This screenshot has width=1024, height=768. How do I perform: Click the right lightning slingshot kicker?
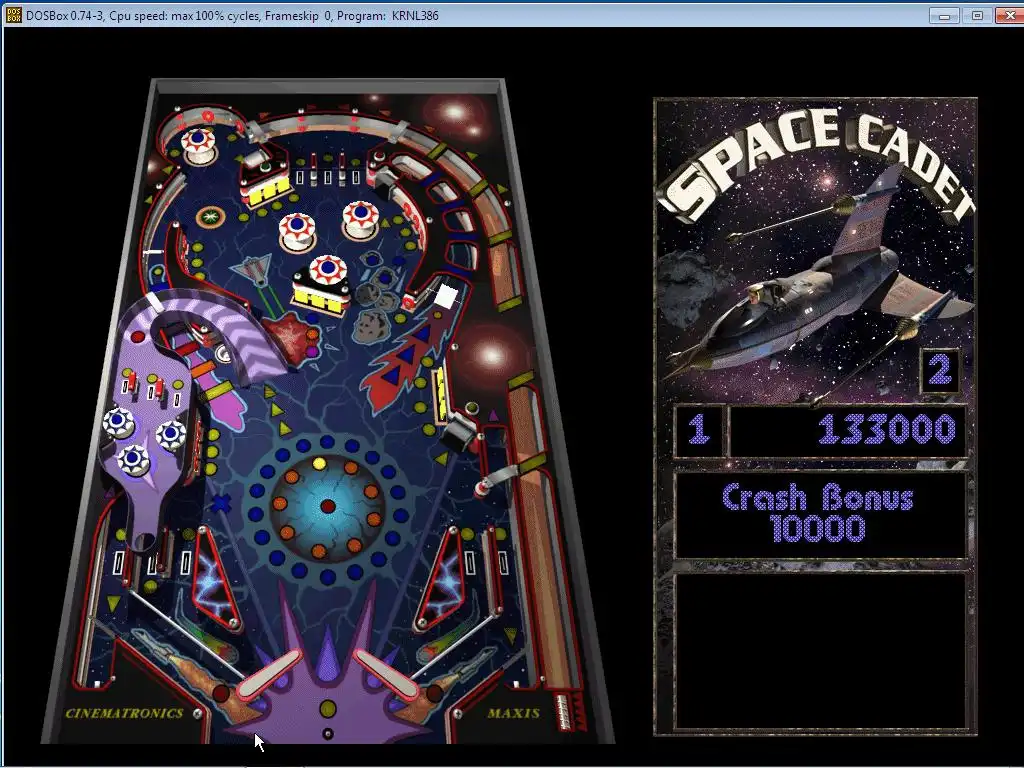440,579
